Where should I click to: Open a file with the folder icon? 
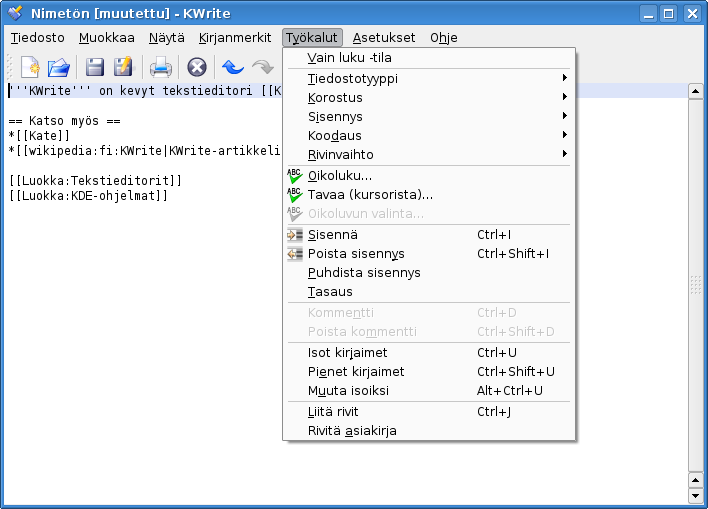[59, 67]
